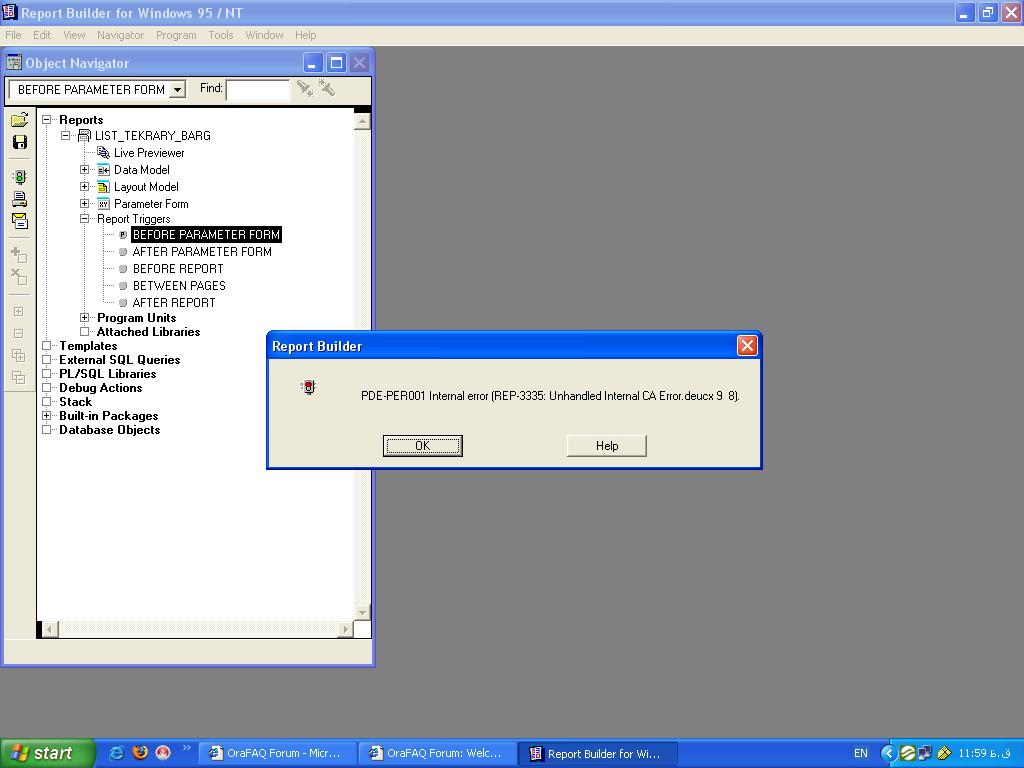
Task: Click AFTER PARAMETER FORM trigger bullet icon
Action: tap(123, 251)
